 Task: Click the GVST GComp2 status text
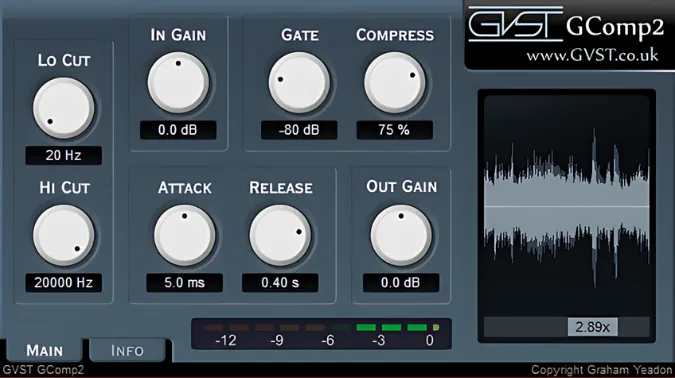(43, 370)
